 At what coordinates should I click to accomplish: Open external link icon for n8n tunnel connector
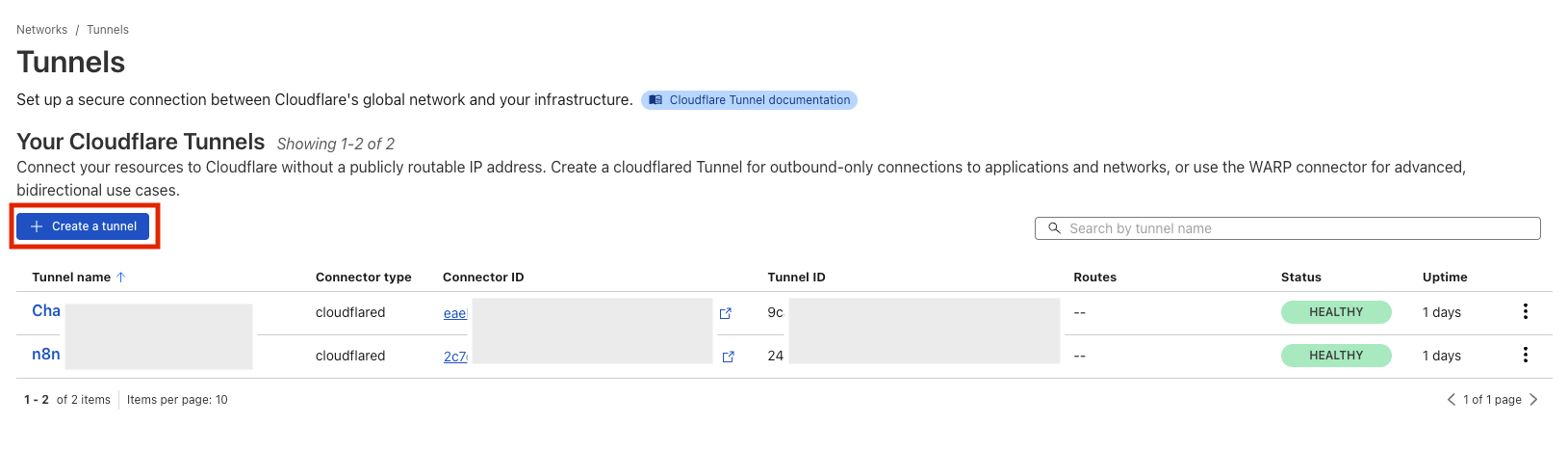728,357
